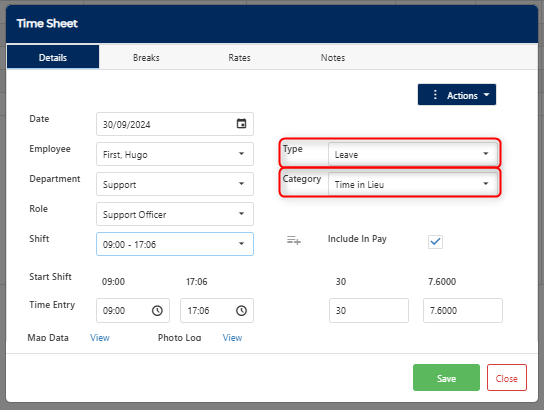The image size is (544, 410).
Task: Expand the Shift dropdown 09:00 - 17:06
Action: tap(175, 244)
